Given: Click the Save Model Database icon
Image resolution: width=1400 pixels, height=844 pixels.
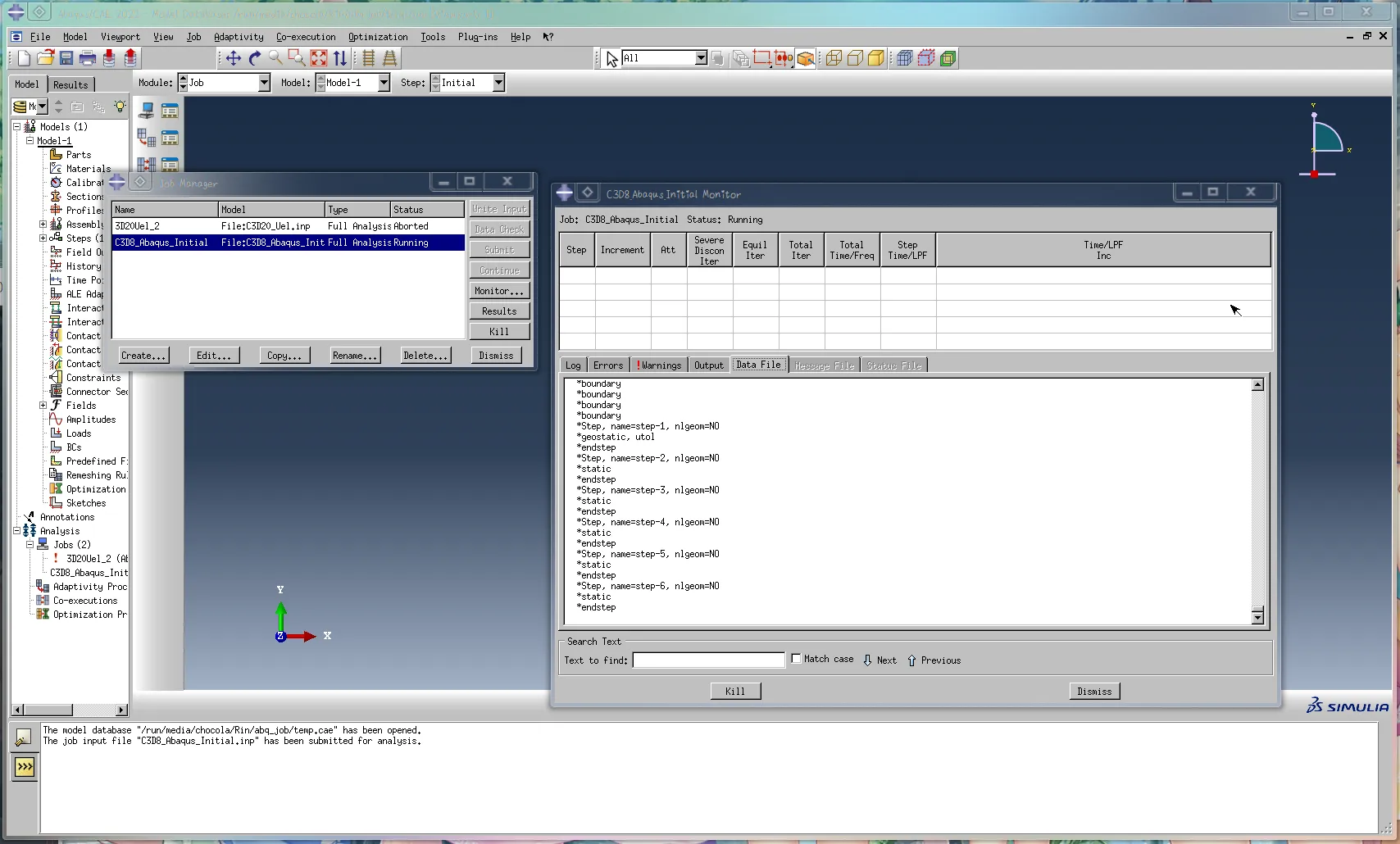Looking at the screenshot, I should tap(66, 58).
